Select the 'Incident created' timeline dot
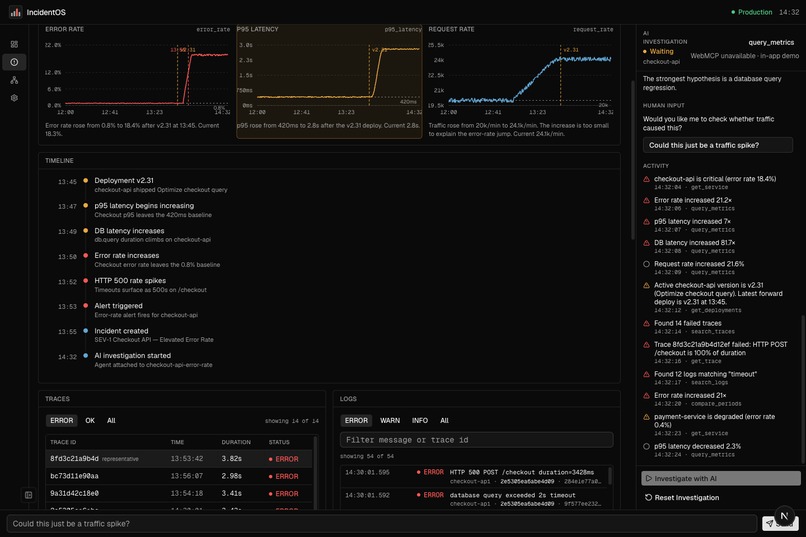The image size is (806, 537). (85, 331)
